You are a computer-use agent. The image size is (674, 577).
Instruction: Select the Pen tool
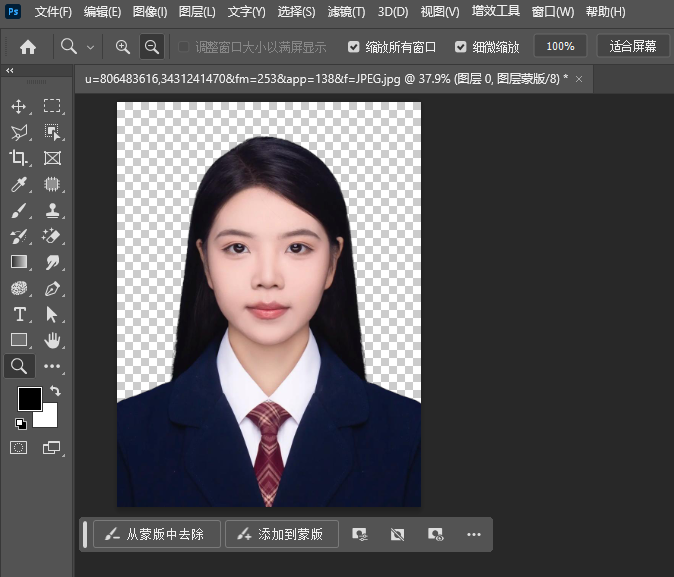tap(52, 288)
